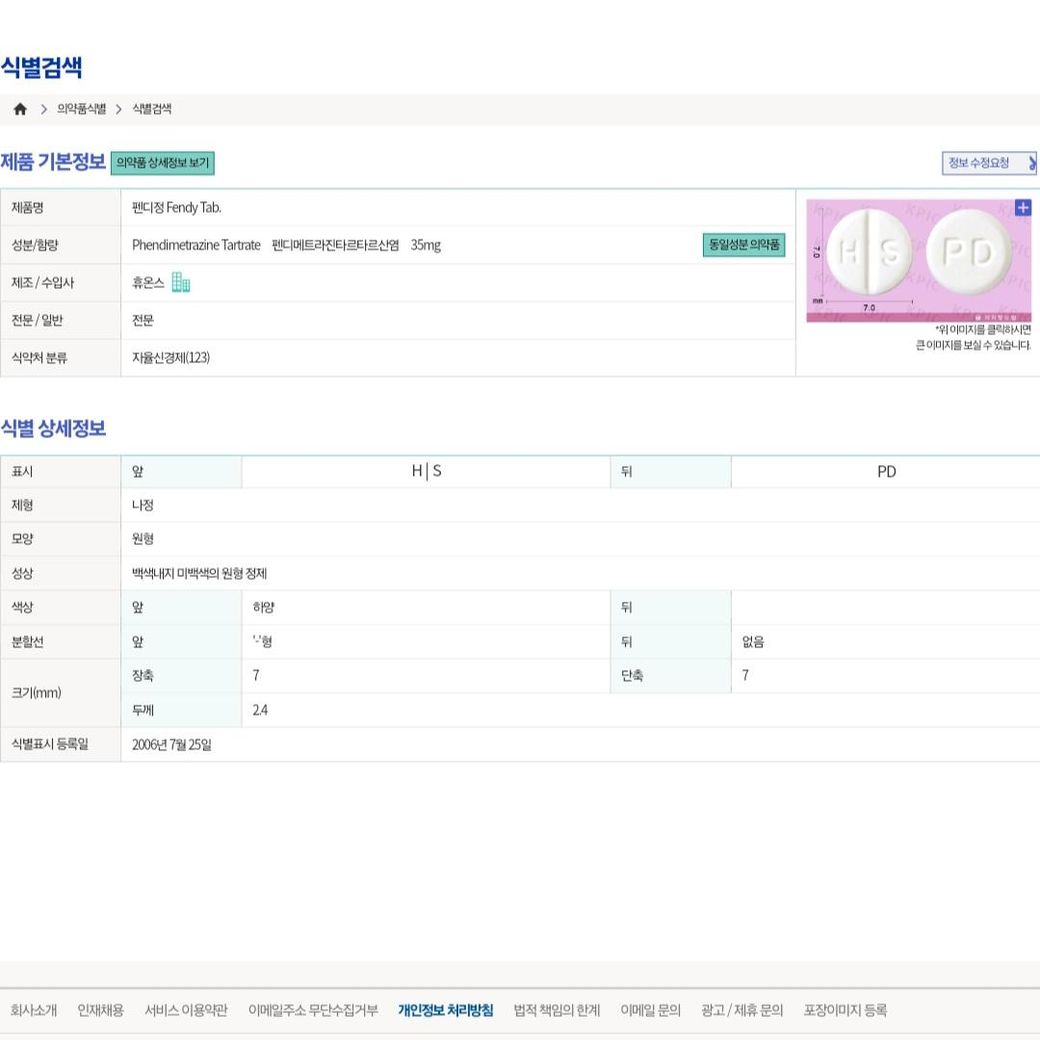The image size is (1040, 1040).
Task: Open the 회사소개 footer link
Action: [33, 1010]
